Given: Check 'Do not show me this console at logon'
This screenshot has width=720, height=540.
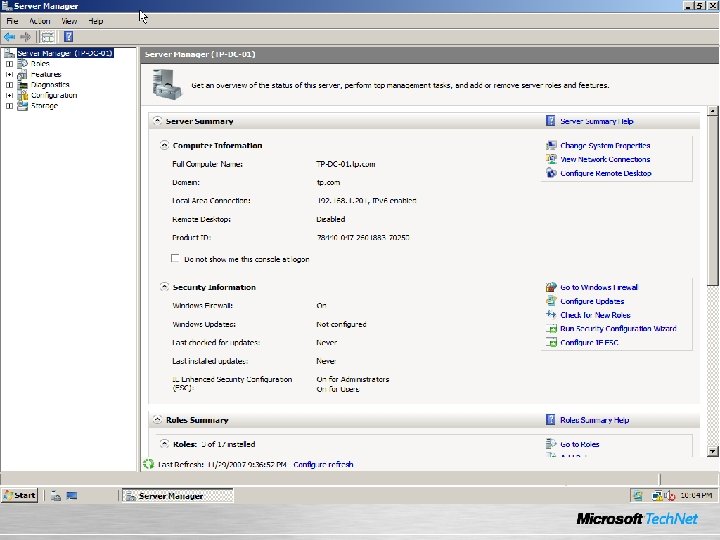Looking at the screenshot, I should (175, 259).
